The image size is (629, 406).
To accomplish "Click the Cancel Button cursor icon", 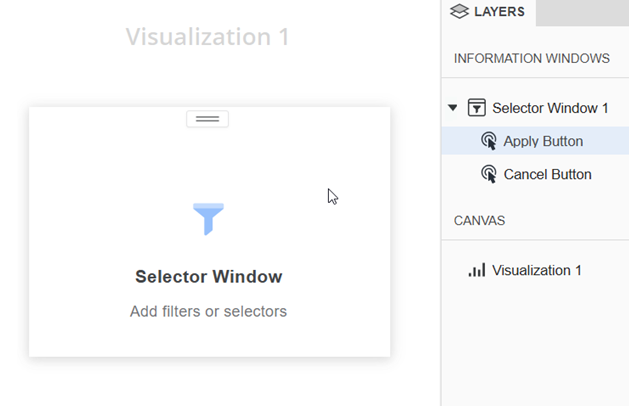I will click(489, 174).
